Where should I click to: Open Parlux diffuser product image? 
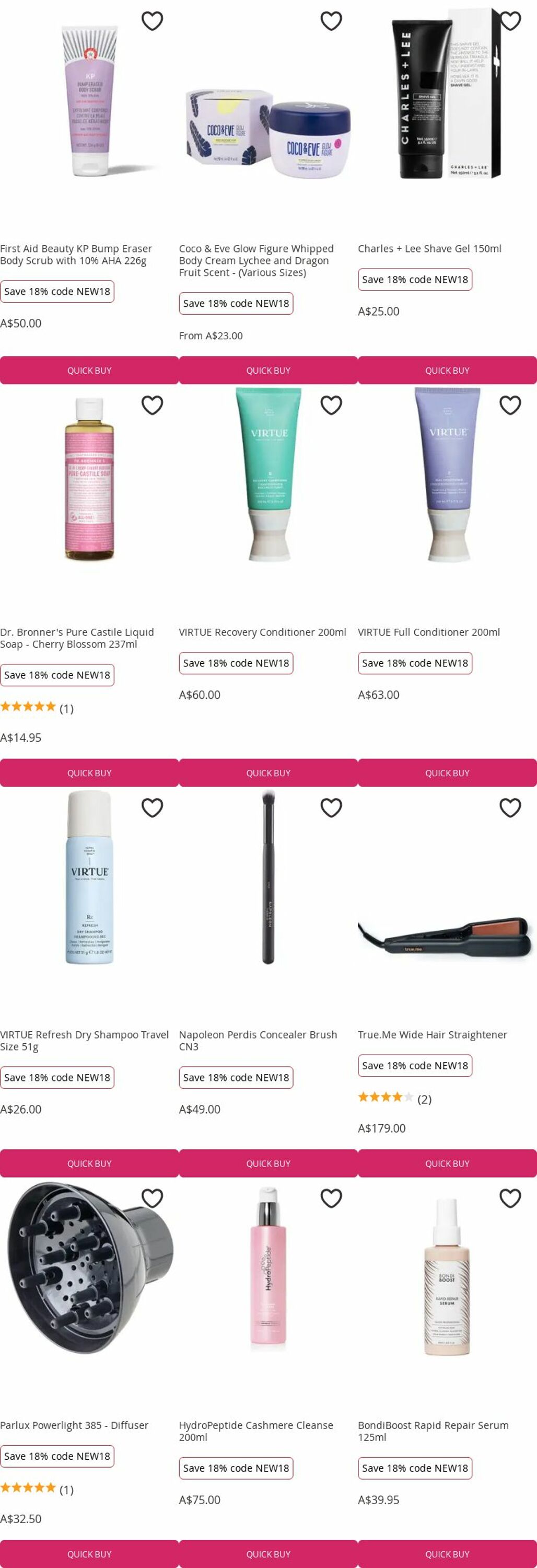point(89,1269)
